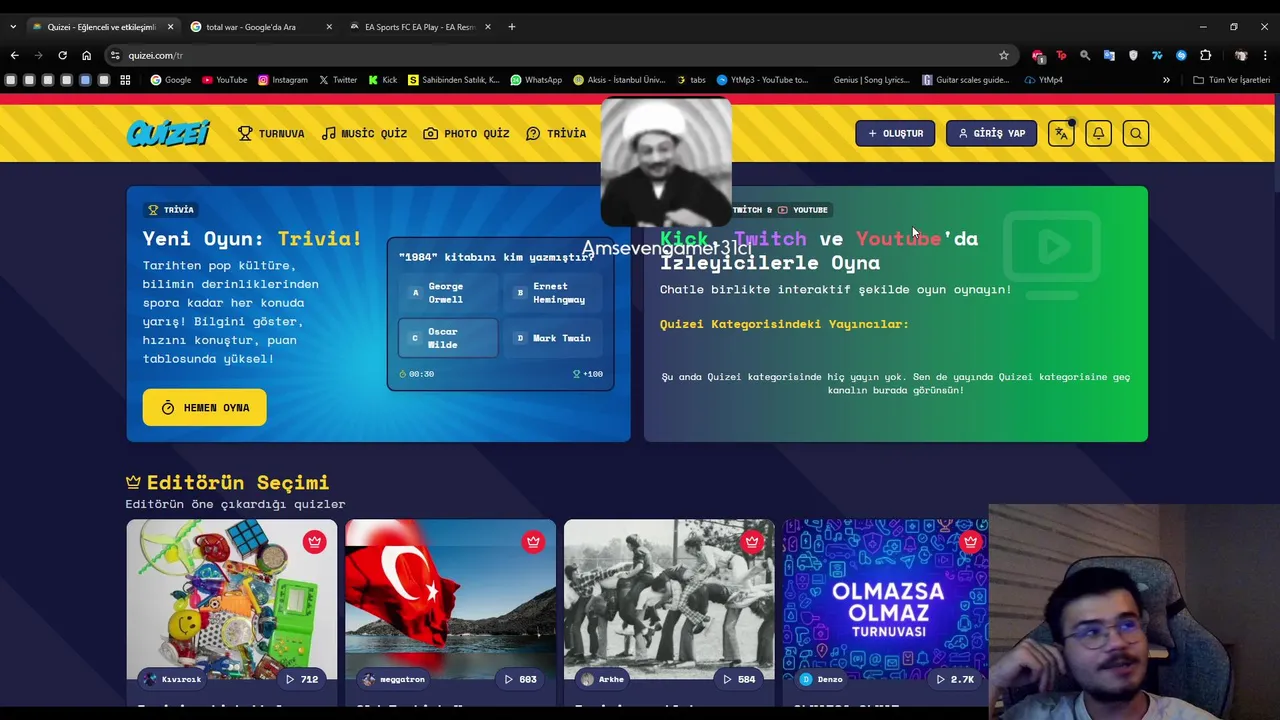Open the YouTube bookmark

click(224, 80)
